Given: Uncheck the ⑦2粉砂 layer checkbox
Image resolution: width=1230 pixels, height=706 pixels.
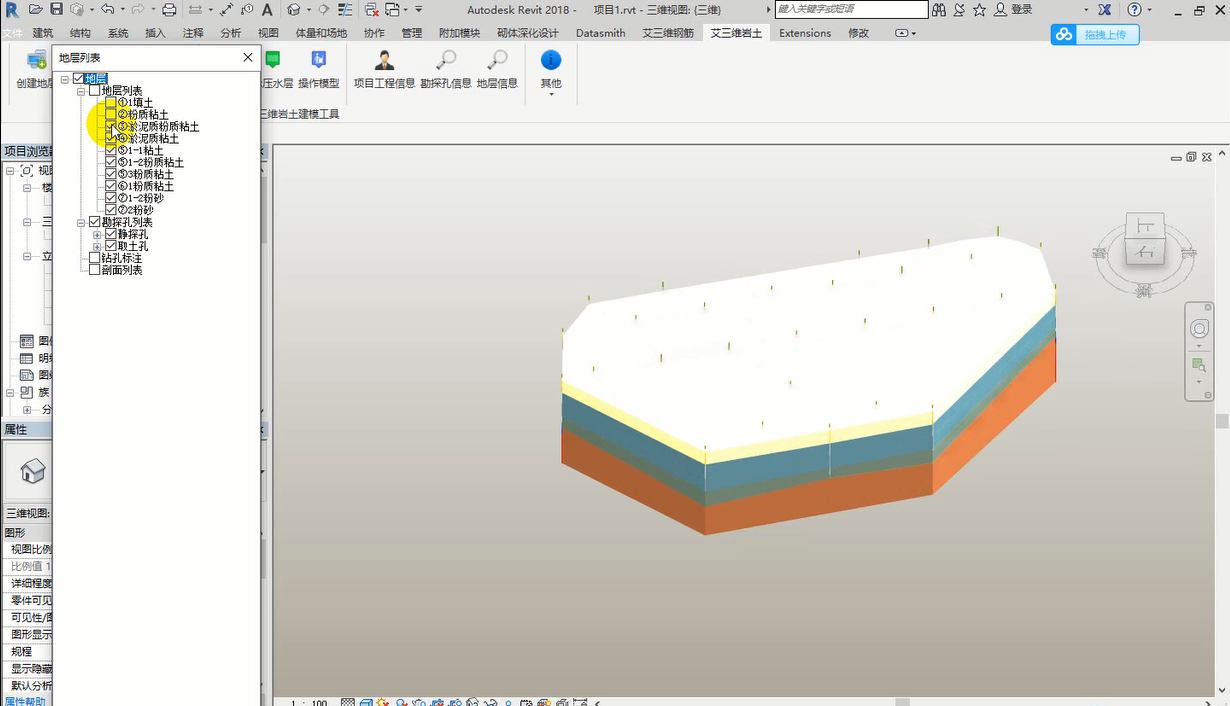Looking at the screenshot, I should click(111, 211).
